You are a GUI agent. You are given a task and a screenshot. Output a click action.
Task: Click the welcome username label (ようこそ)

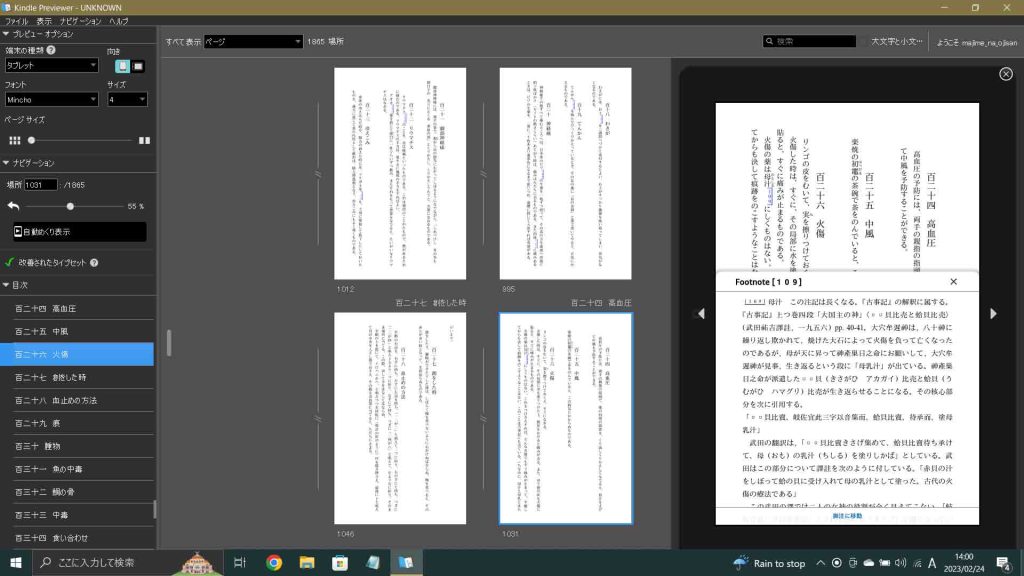(x=977, y=42)
